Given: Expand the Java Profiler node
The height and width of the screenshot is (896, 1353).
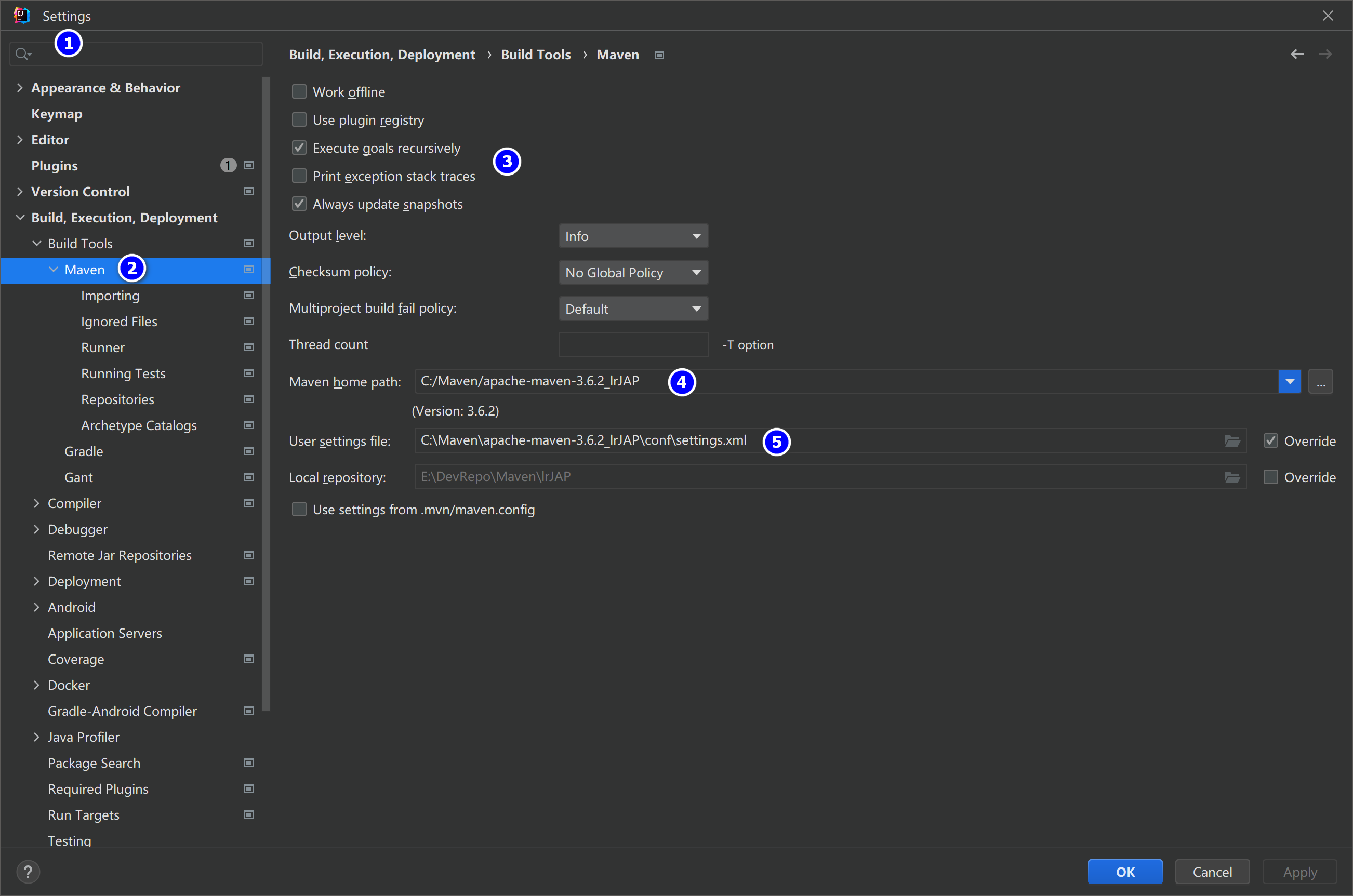Looking at the screenshot, I should tap(36, 737).
